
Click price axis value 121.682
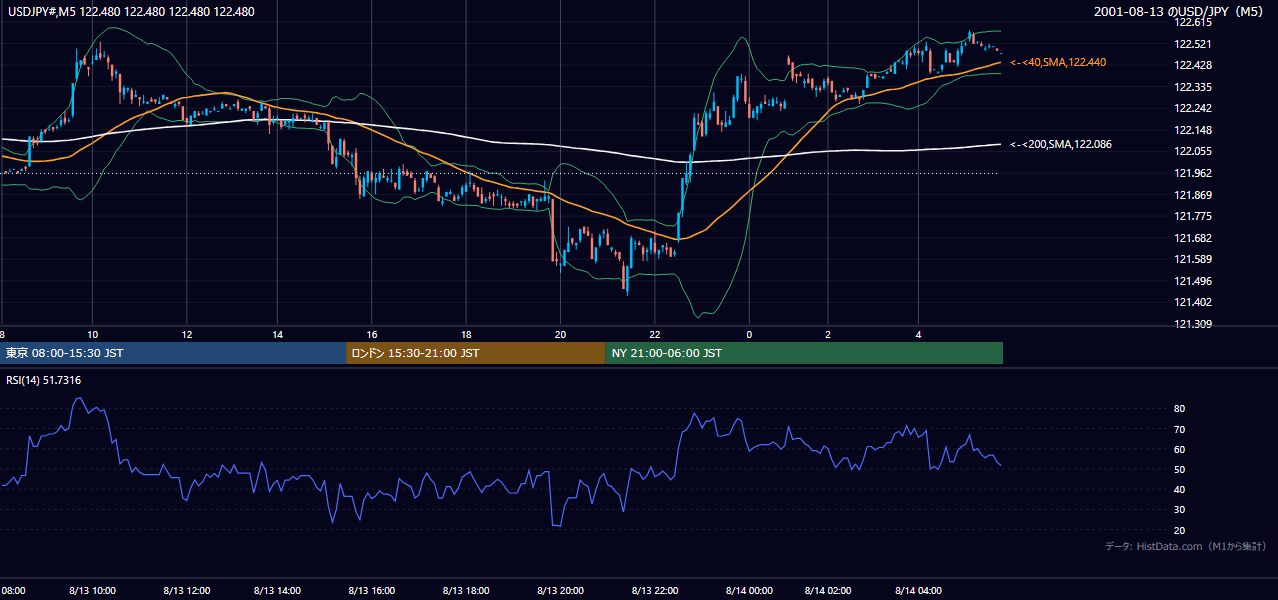point(1194,238)
